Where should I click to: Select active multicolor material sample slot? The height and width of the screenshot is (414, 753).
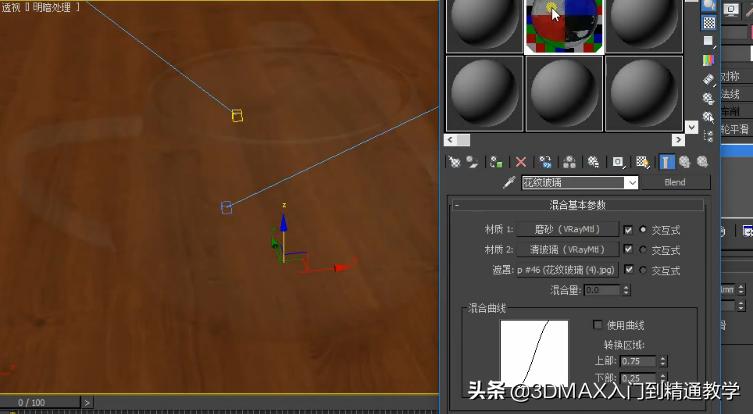564,26
